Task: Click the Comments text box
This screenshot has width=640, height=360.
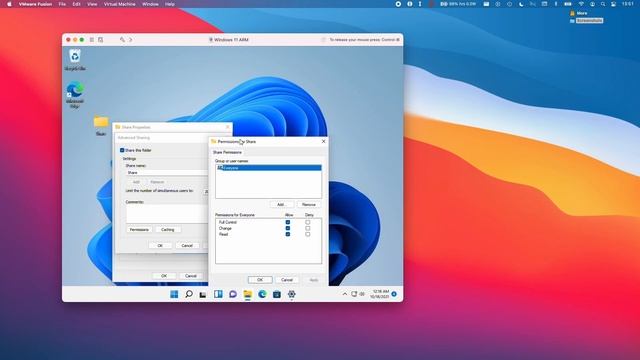Action: coord(167,214)
